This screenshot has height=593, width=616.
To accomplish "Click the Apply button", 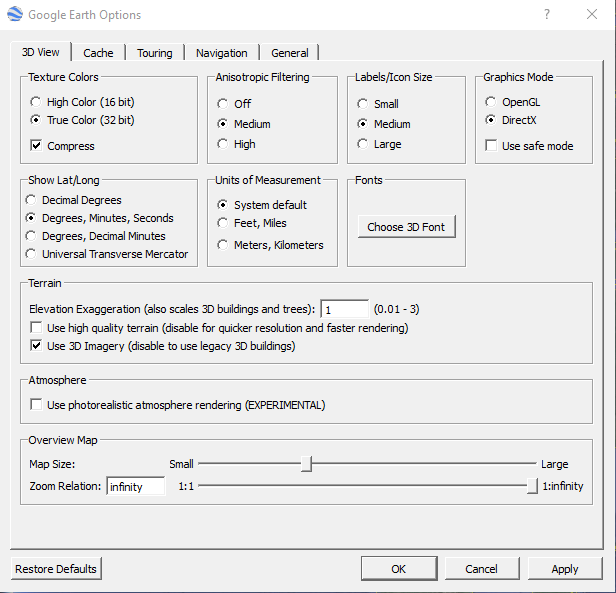I will pos(565,569).
